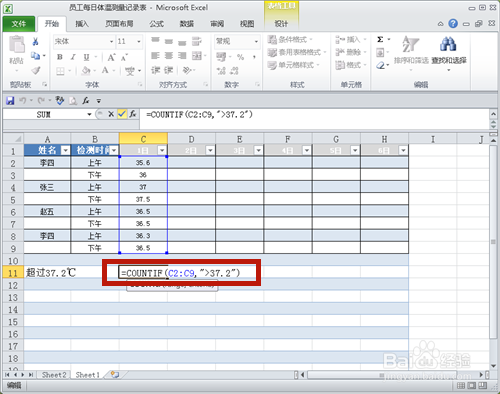Click the Clear eraser icon
The height and width of the screenshot is (394, 500).
(380, 65)
